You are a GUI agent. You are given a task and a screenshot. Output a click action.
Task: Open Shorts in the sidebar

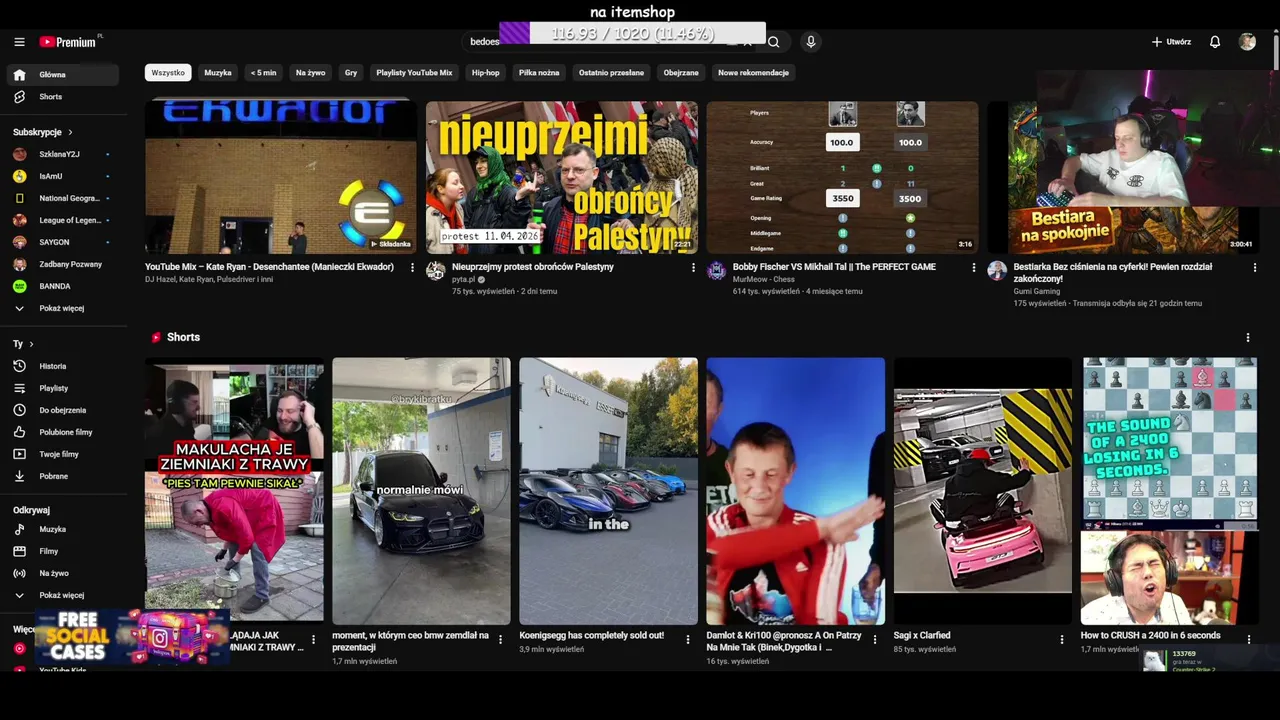click(x=63, y=97)
